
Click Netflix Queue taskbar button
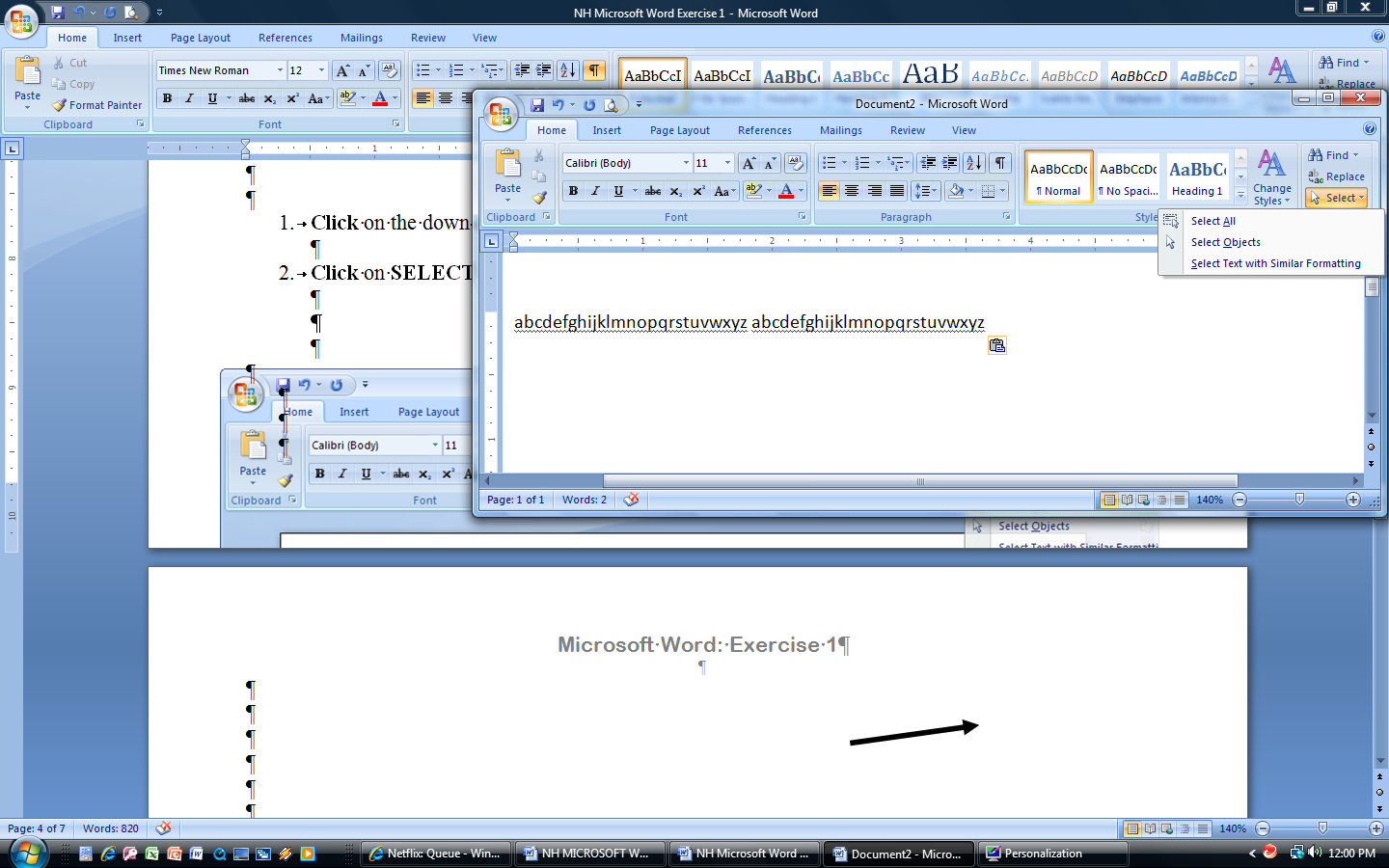tap(436, 854)
